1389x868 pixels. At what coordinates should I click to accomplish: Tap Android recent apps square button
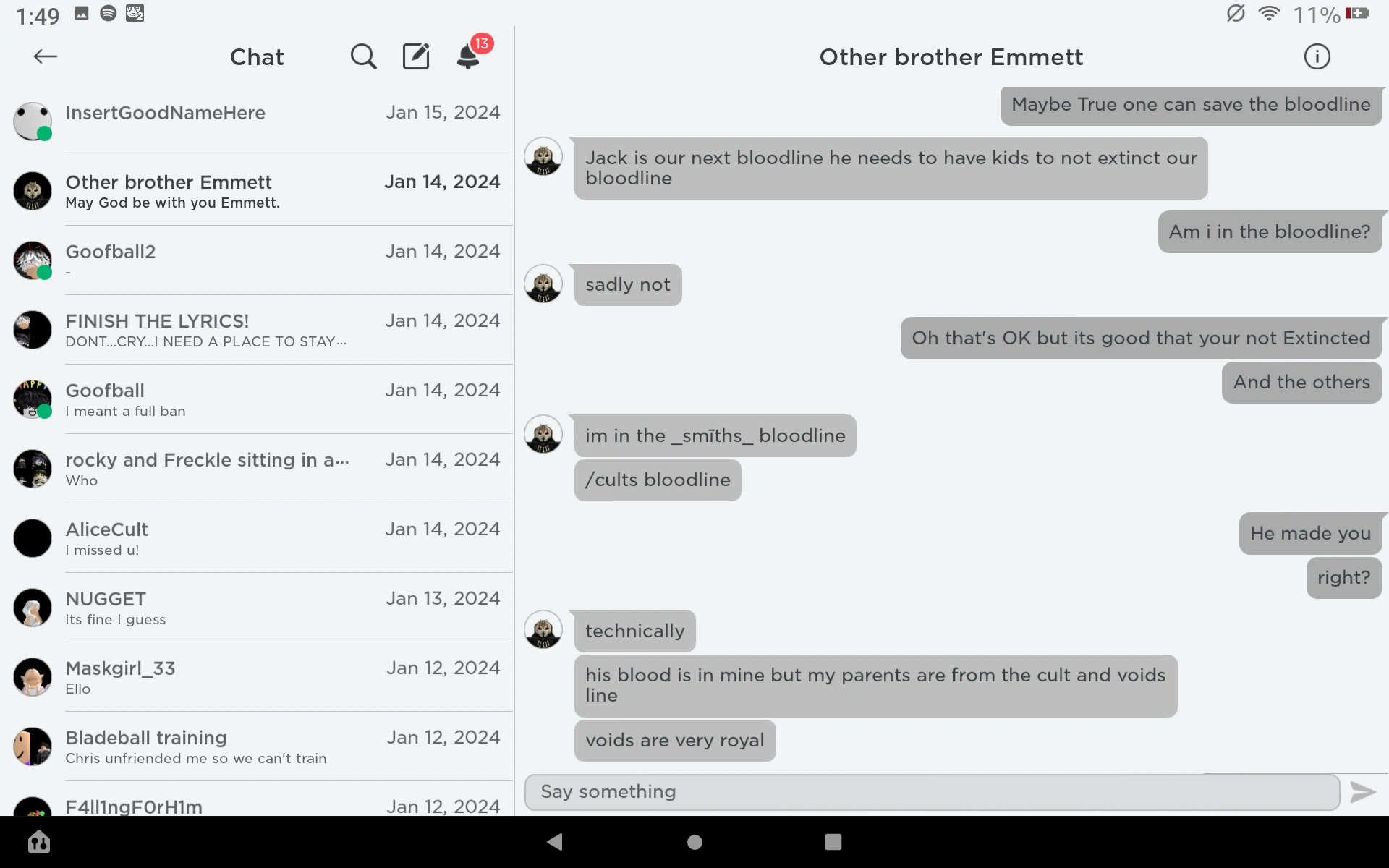(833, 841)
